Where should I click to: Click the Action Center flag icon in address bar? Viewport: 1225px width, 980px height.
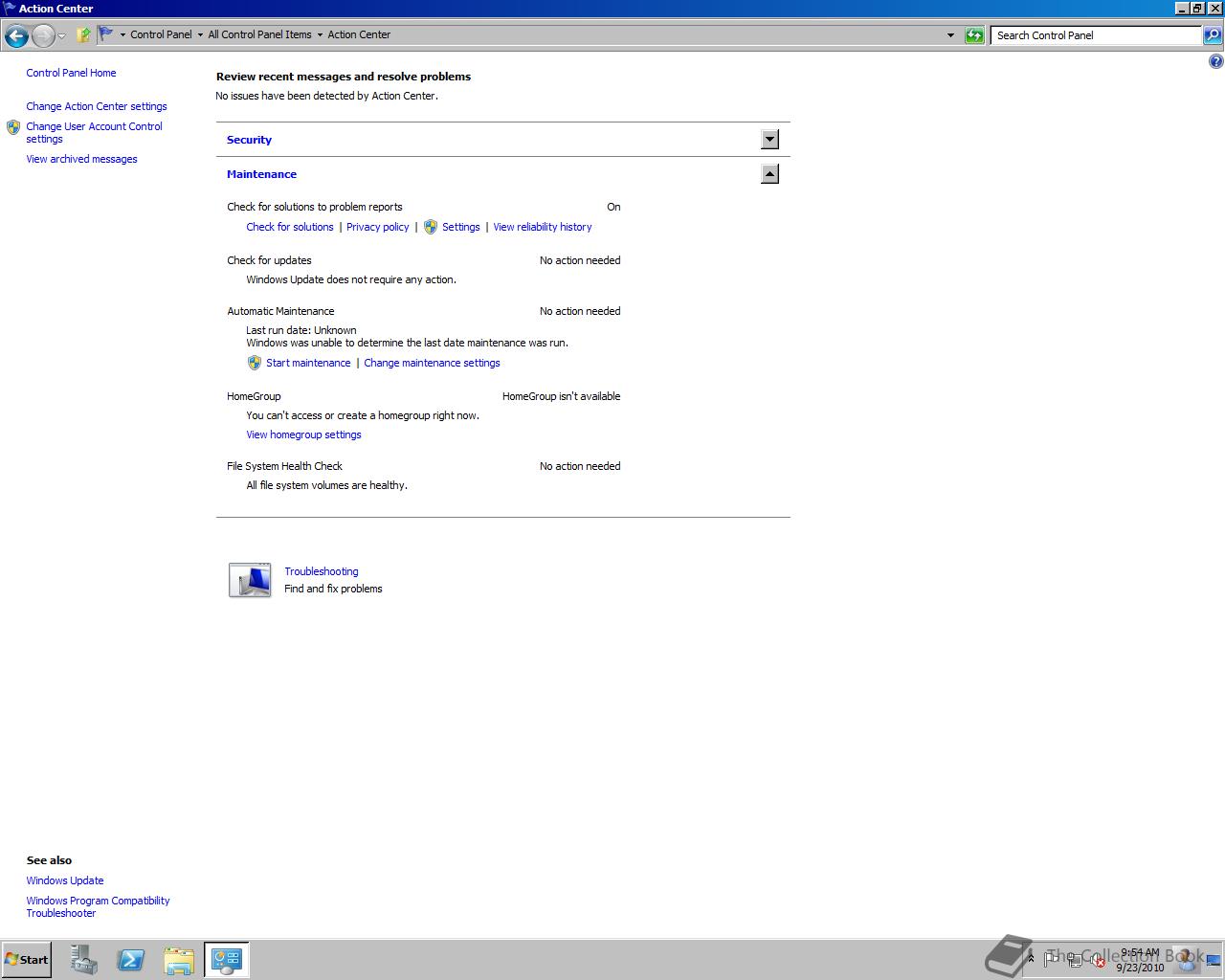(x=106, y=34)
